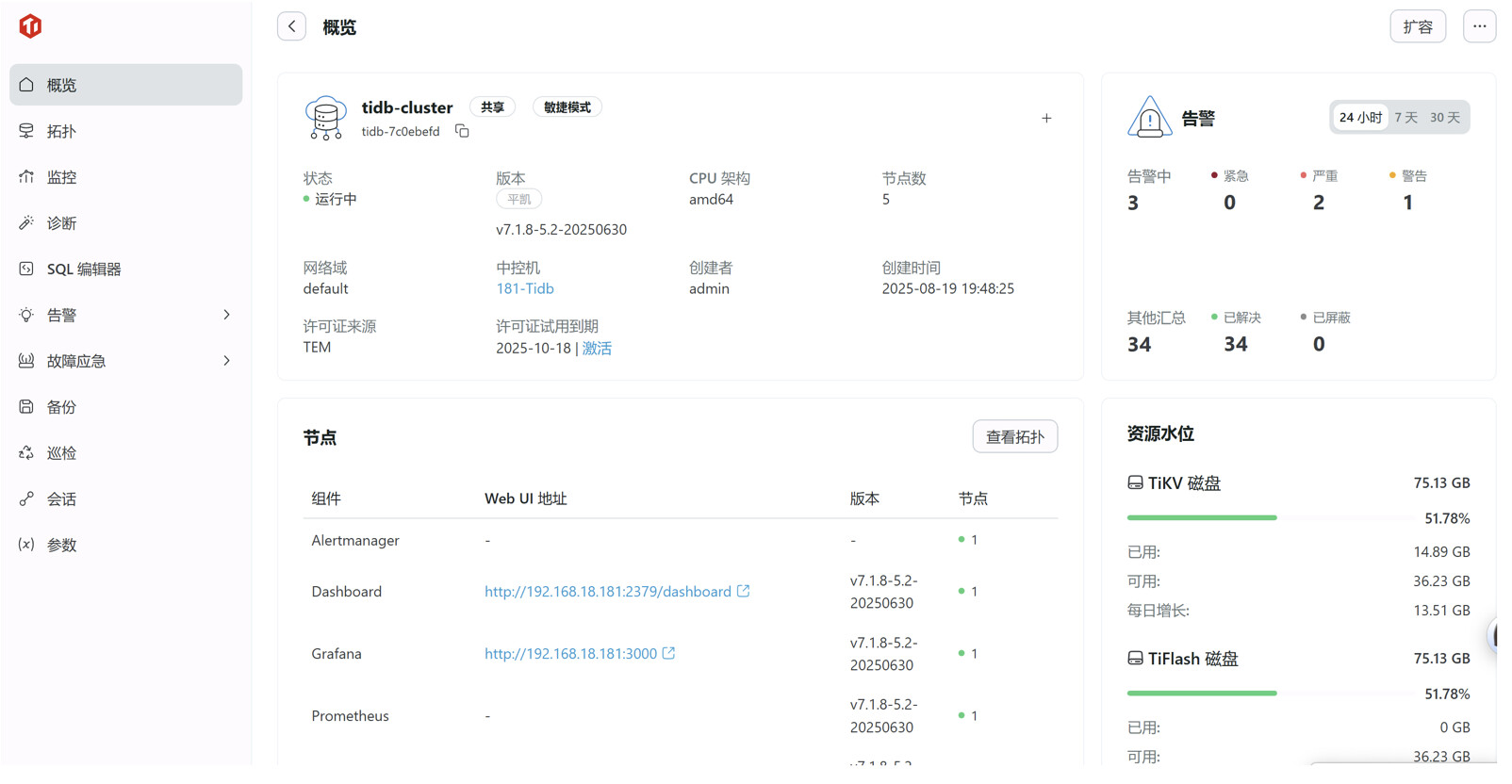This screenshot has height=784, width=1512.
Task: Copy the cluster ID tidb-7c0ebefd
Action: point(462,131)
